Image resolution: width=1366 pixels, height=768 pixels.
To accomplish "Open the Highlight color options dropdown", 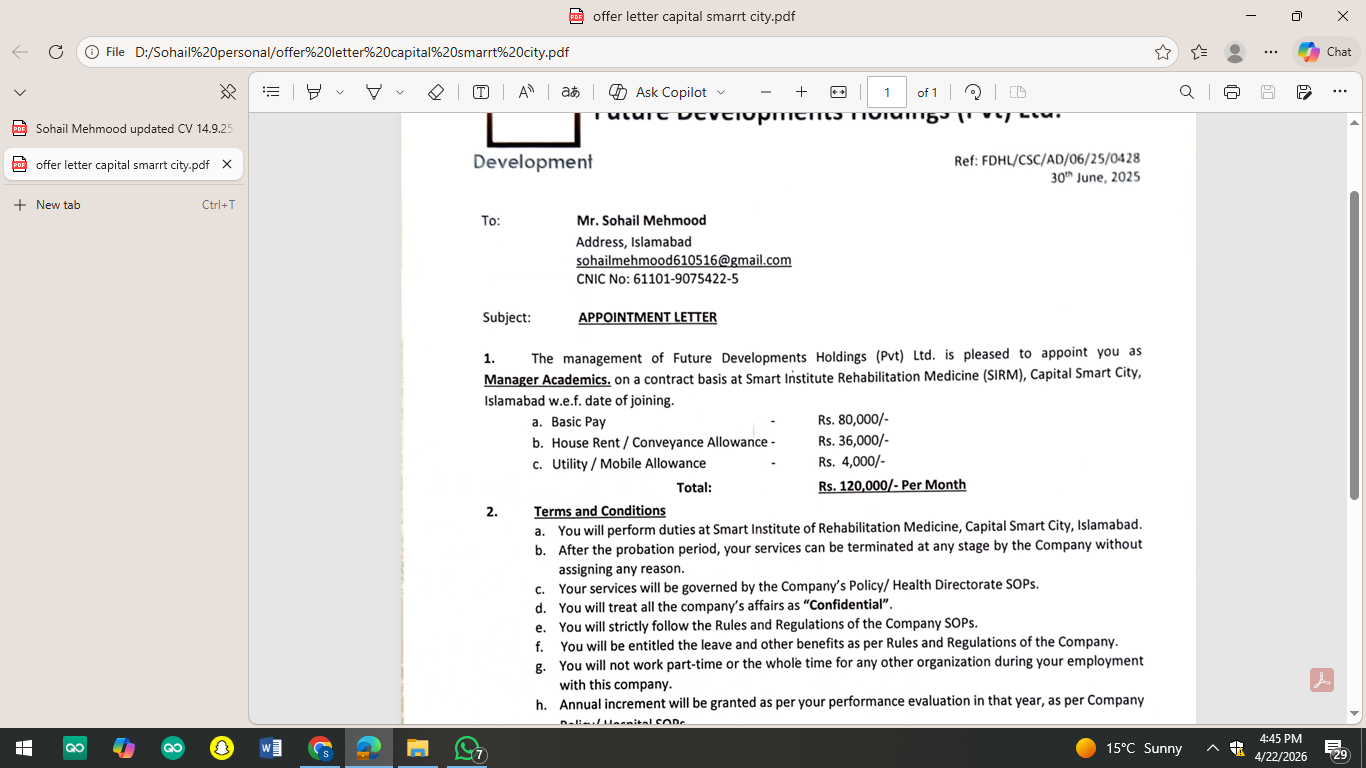I will pos(340,92).
